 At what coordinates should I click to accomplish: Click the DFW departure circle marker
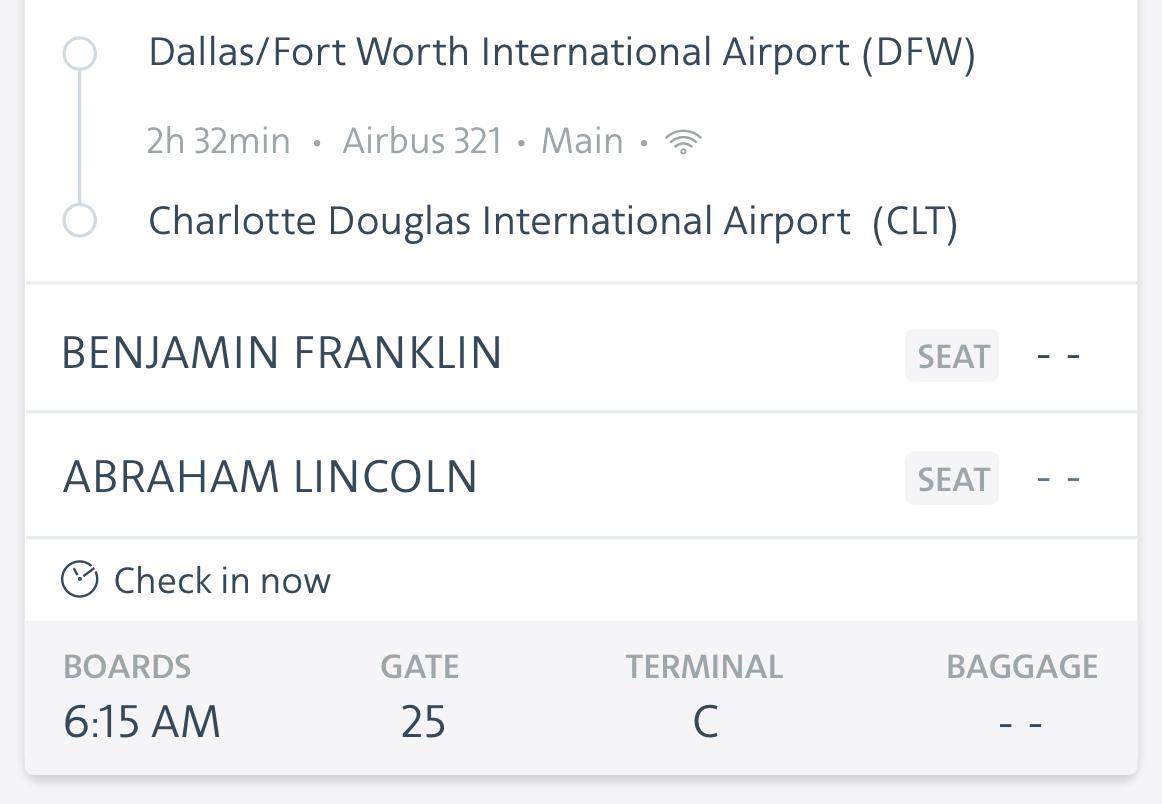[x=80, y=54]
